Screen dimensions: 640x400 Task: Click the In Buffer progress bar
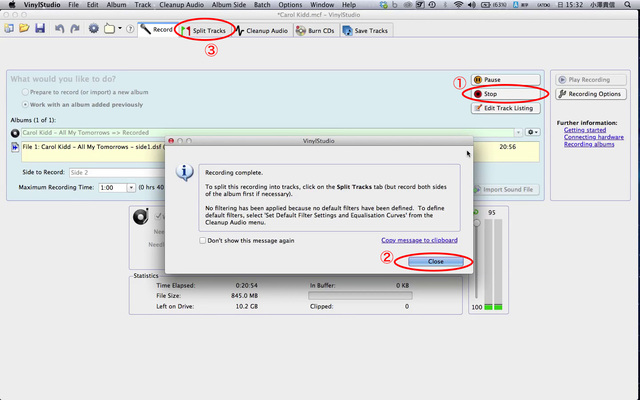coord(360,296)
